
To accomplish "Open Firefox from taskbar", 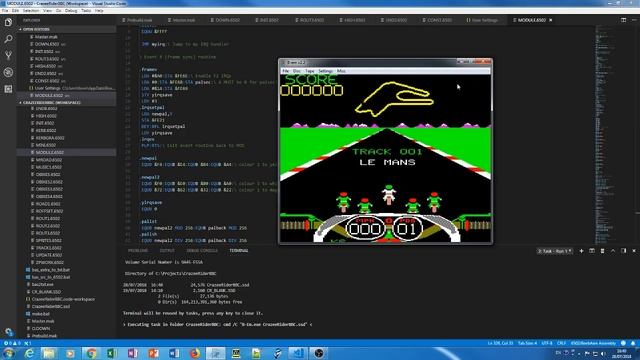I will tap(195, 353).
